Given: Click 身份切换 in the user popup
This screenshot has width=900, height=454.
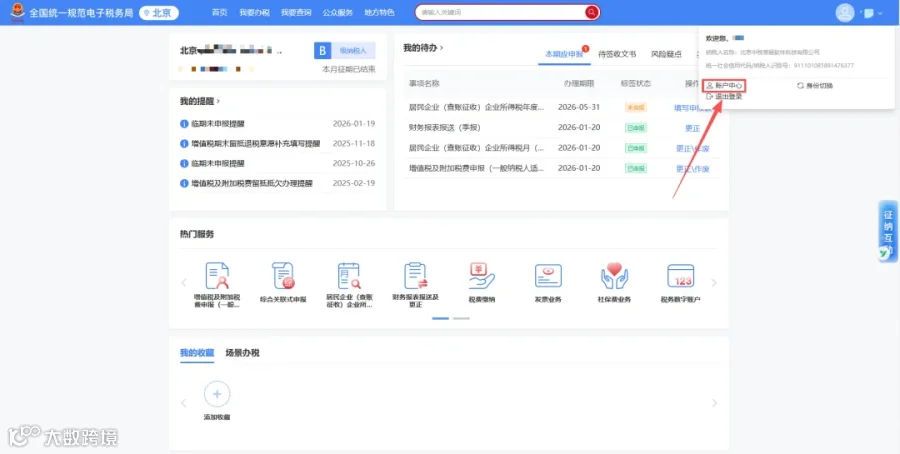Looking at the screenshot, I should pyautogui.click(x=814, y=86).
